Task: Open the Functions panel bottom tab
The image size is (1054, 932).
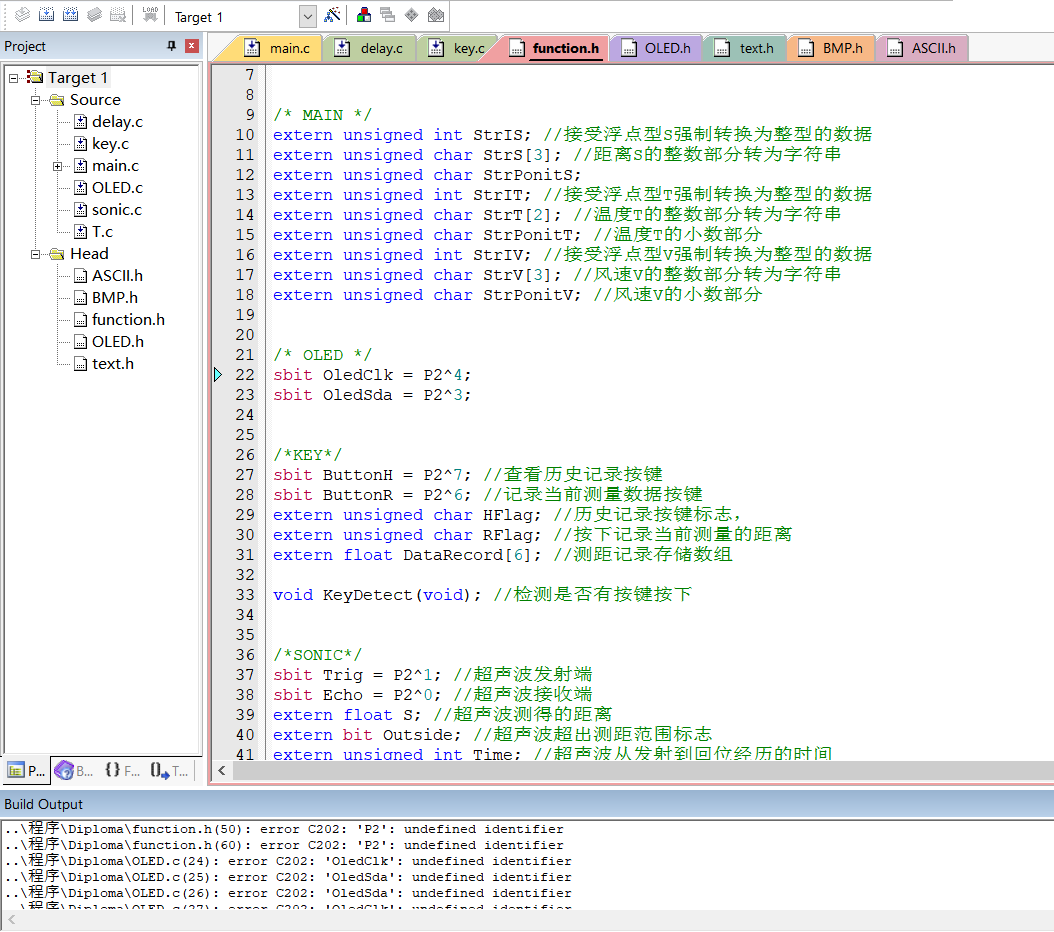Action: pos(122,771)
